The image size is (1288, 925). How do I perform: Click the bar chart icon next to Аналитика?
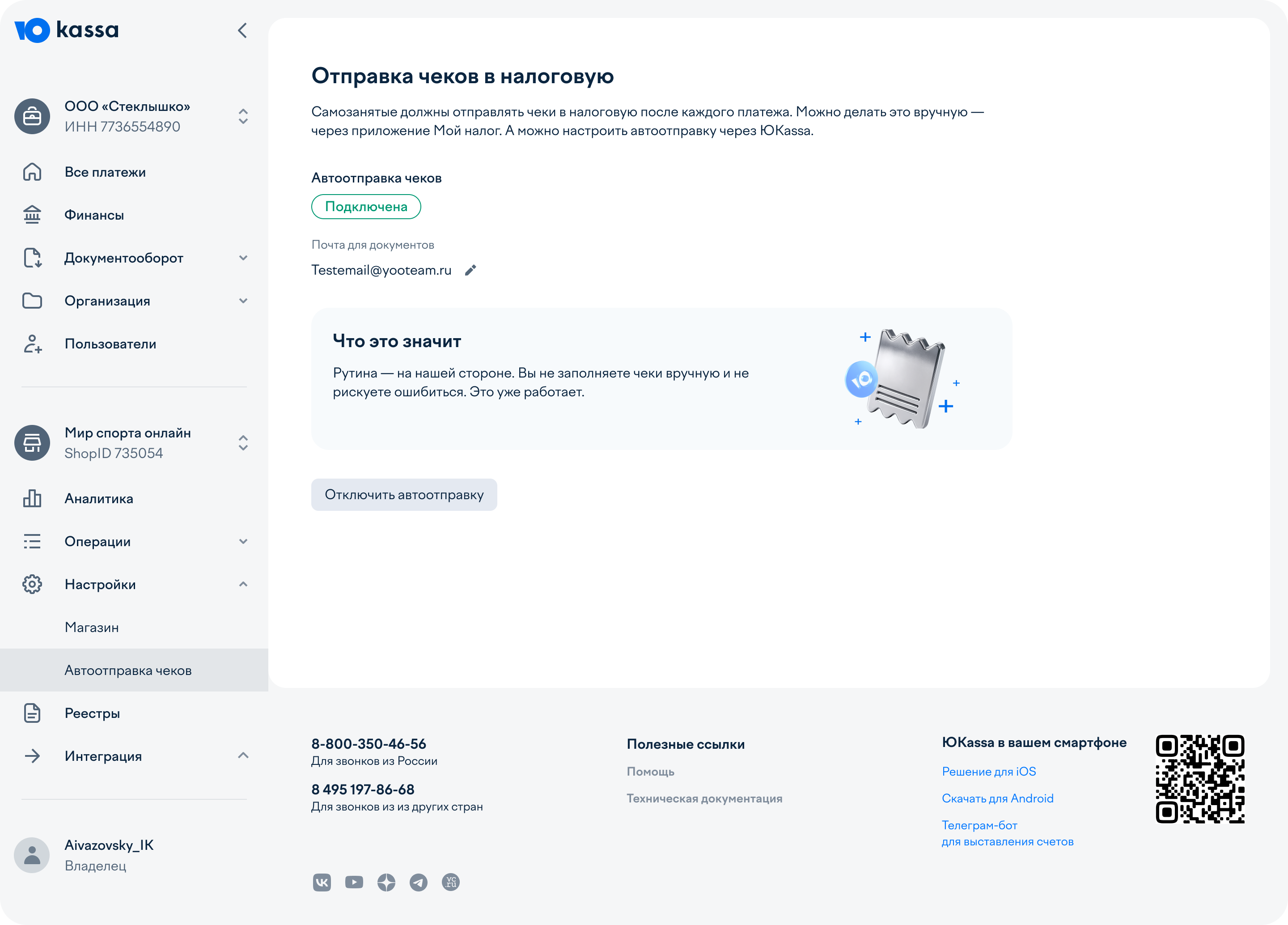point(32,499)
